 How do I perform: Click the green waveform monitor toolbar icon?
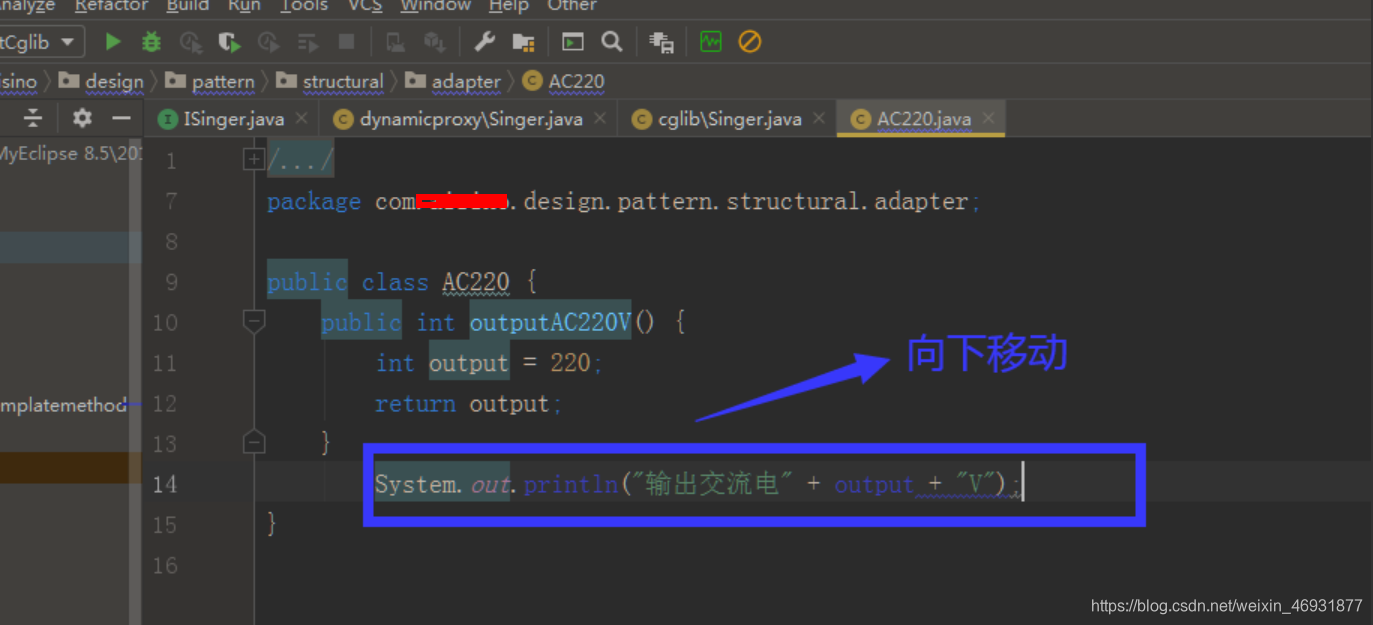711,42
